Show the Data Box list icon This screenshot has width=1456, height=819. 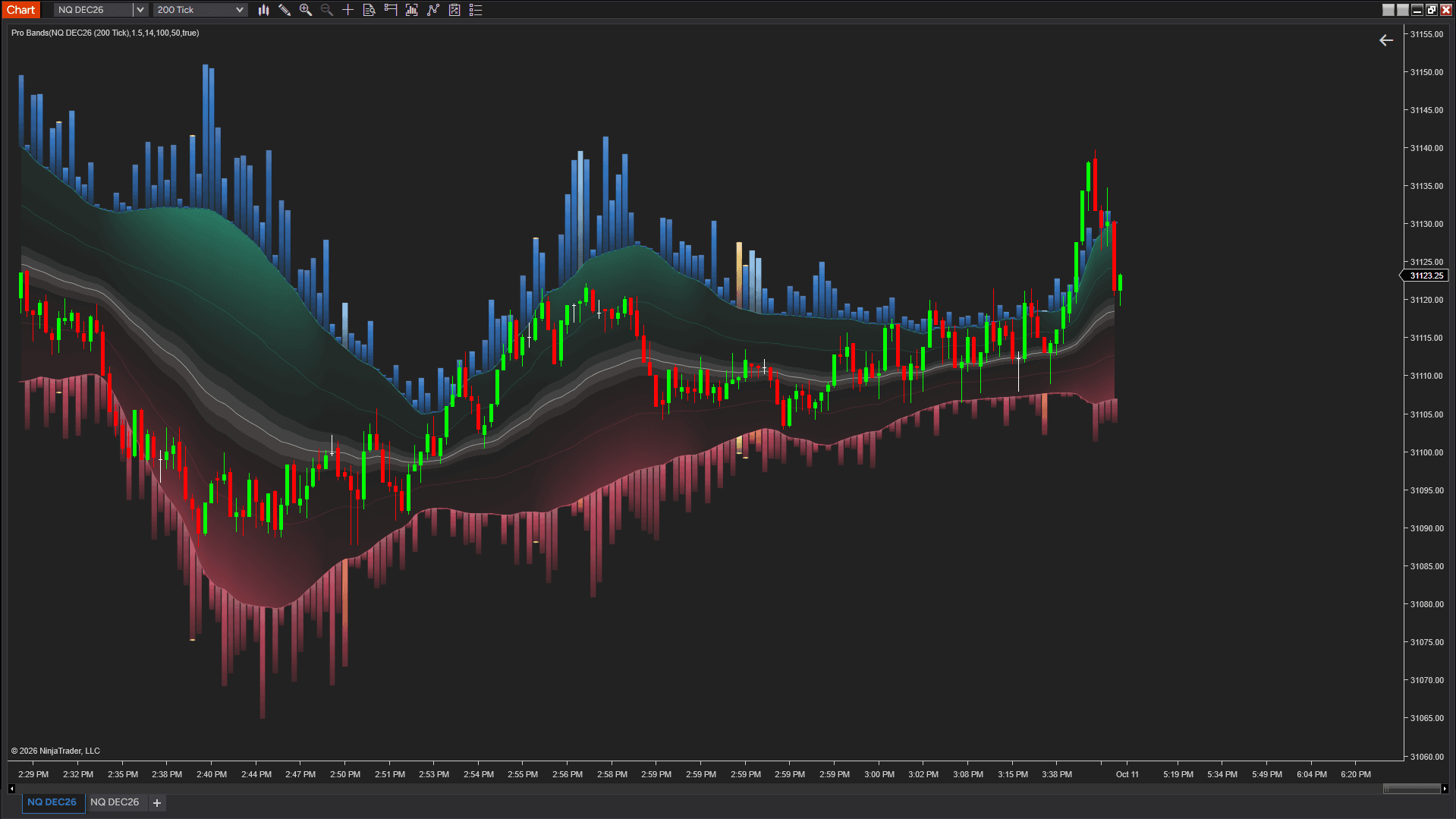(476, 10)
